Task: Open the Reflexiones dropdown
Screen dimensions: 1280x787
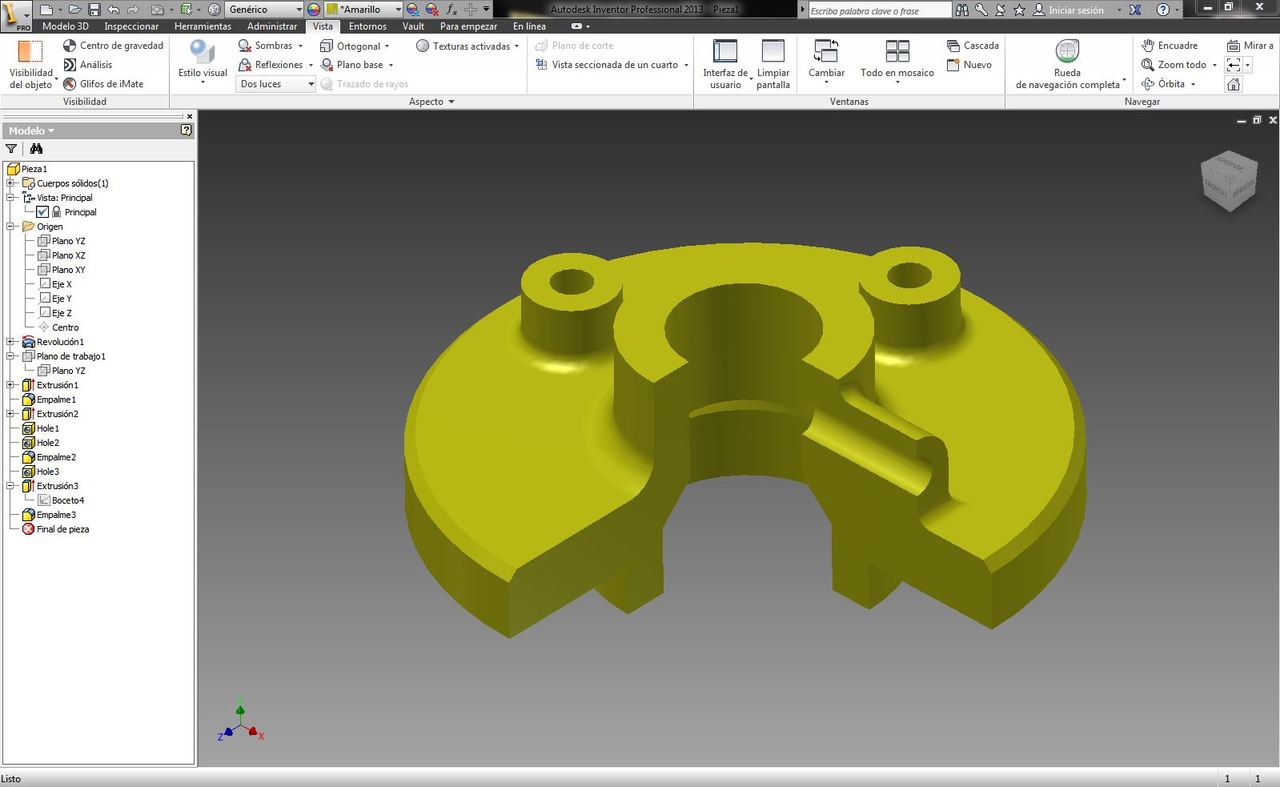Action: [276, 65]
